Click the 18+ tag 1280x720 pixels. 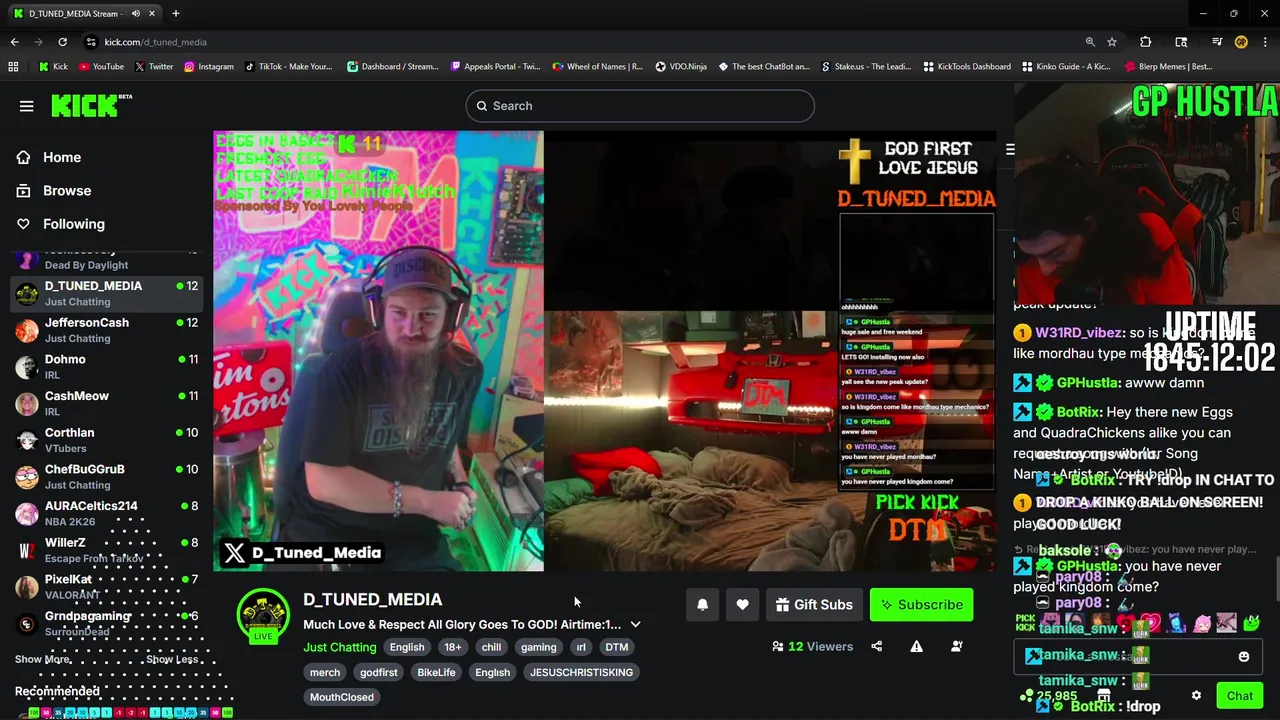point(453,647)
